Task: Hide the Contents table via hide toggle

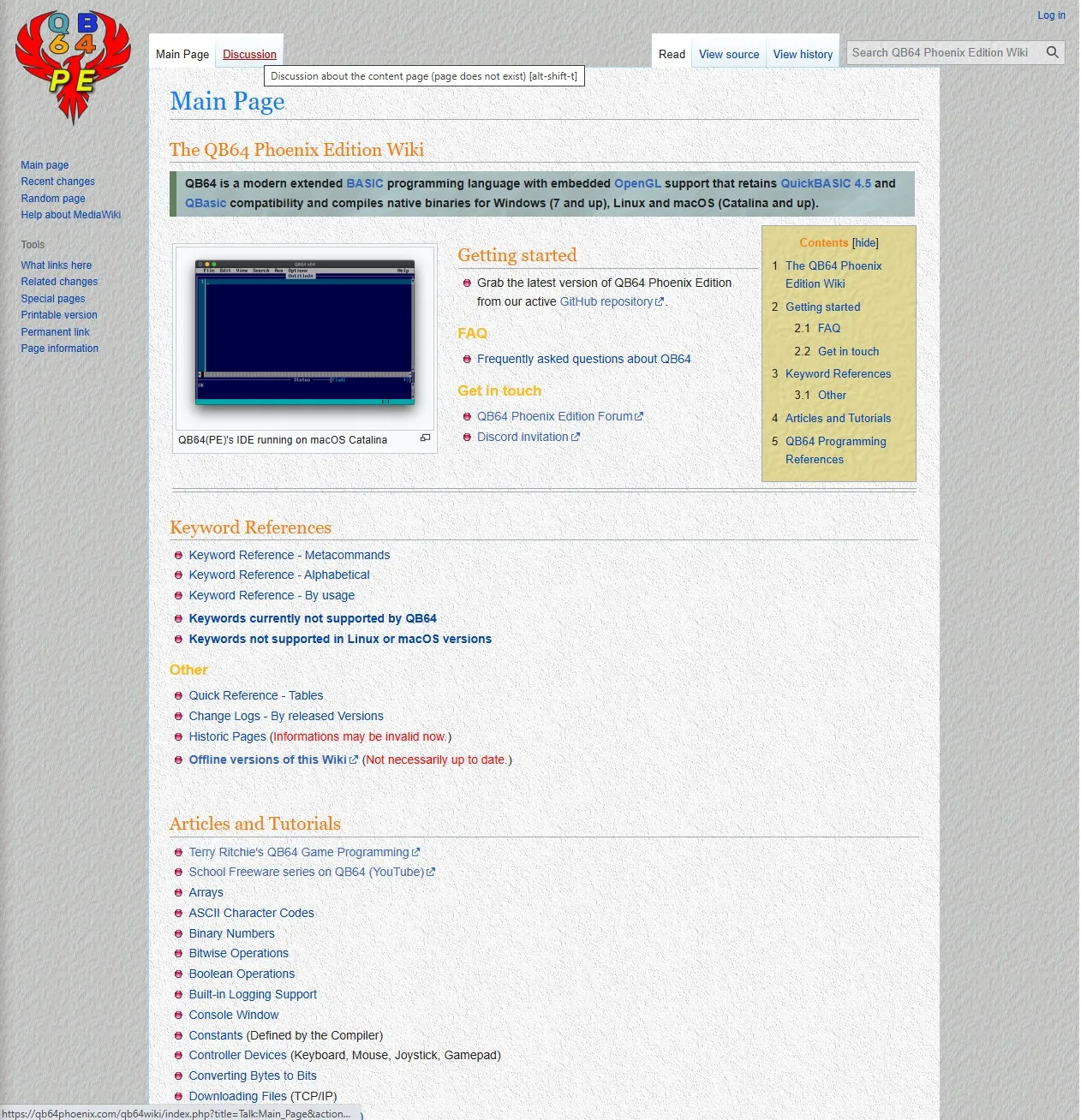Action: (865, 243)
